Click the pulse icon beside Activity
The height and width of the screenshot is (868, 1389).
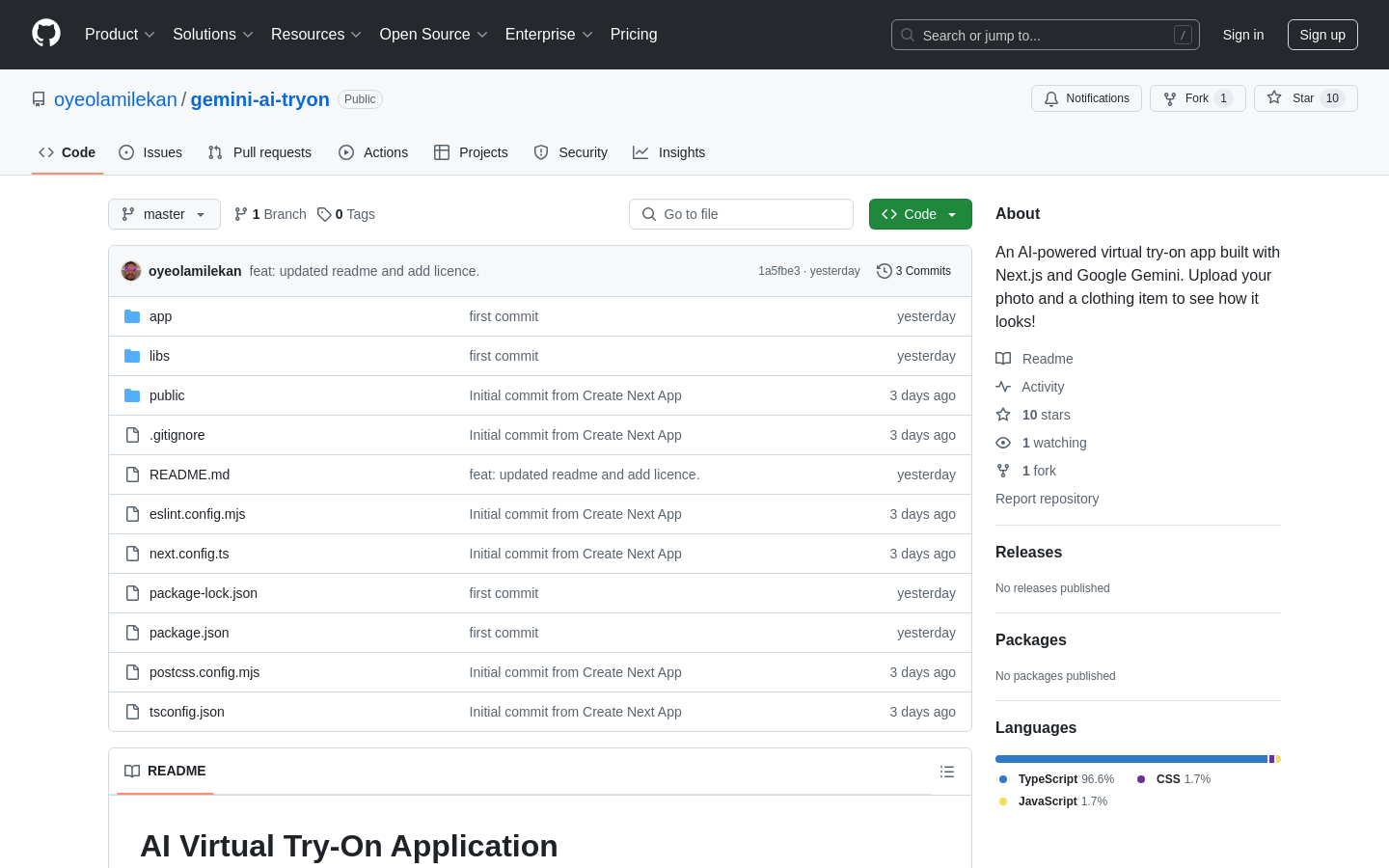pyautogui.click(x=1003, y=387)
